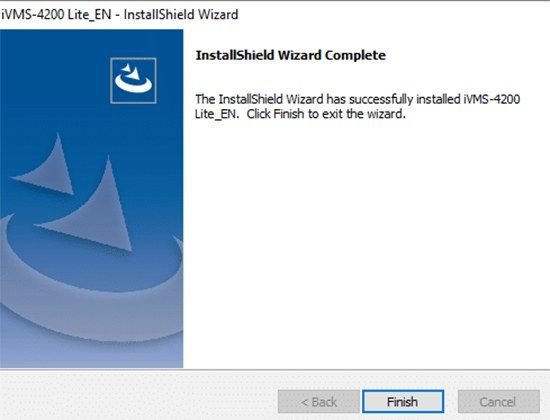Viewport: 550px width, 420px height.
Task: Click the horizontal separator above the buttons
Action: (x=275, y=369)
